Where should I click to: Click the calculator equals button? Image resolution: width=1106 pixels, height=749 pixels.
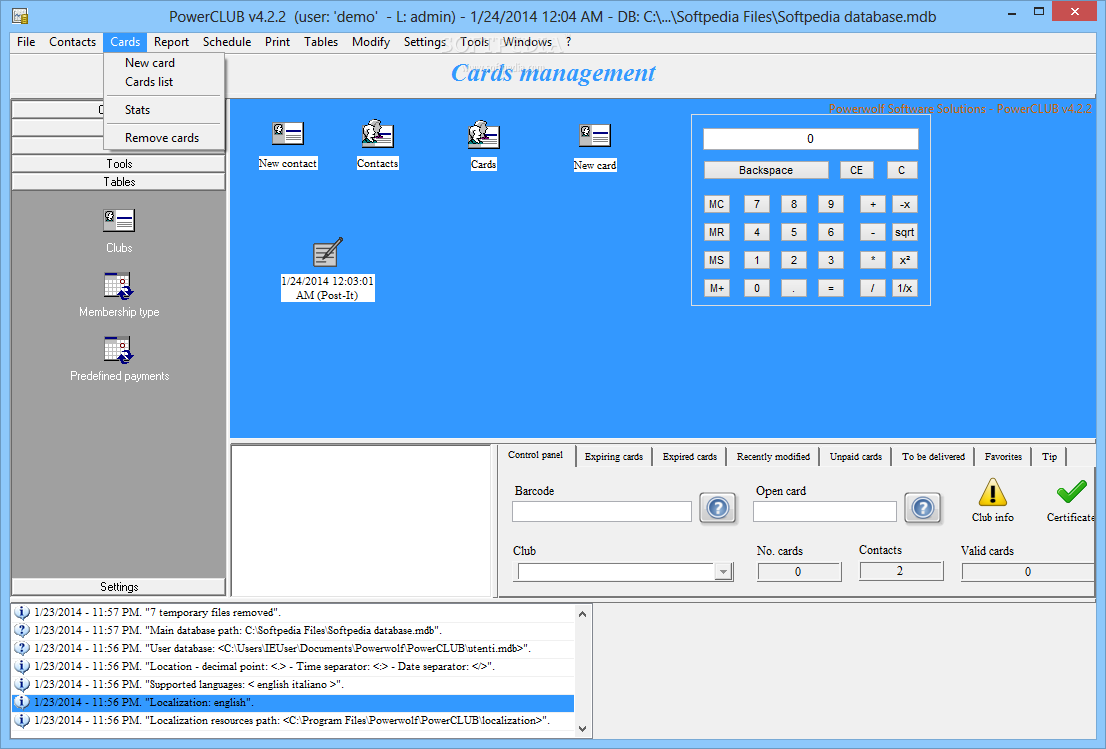point(831,288)
